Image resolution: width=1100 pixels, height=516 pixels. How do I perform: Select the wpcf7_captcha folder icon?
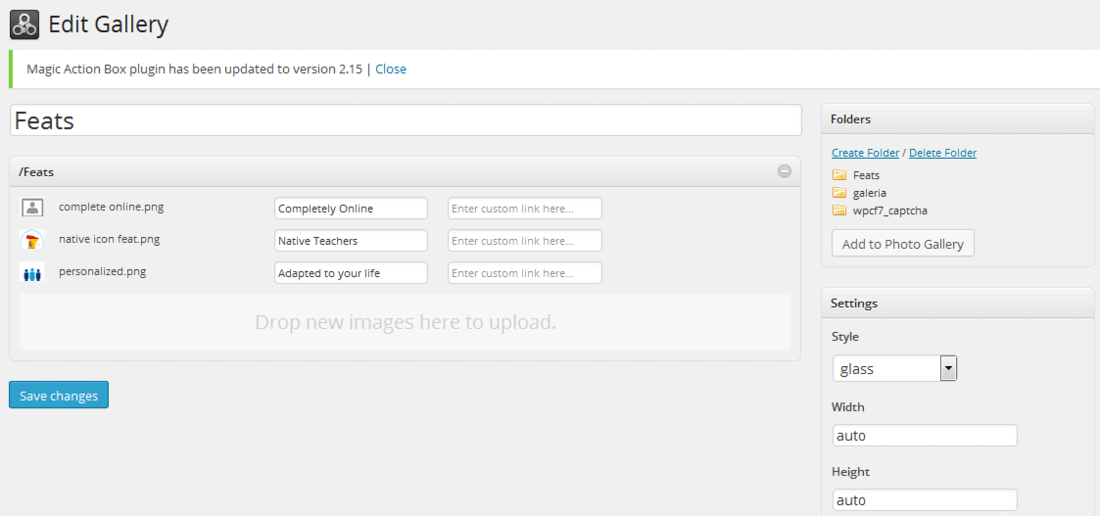pos(839,210)
